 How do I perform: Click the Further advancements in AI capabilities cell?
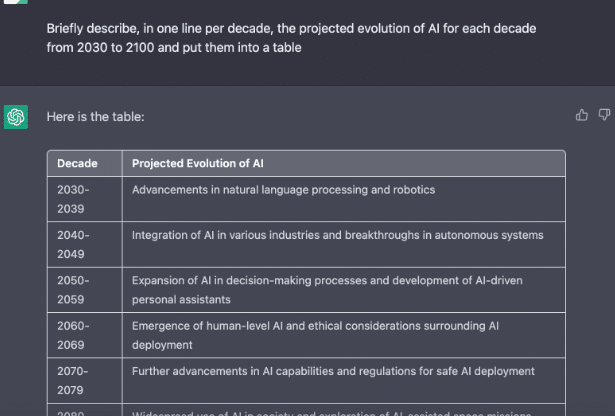coord(333,371)
